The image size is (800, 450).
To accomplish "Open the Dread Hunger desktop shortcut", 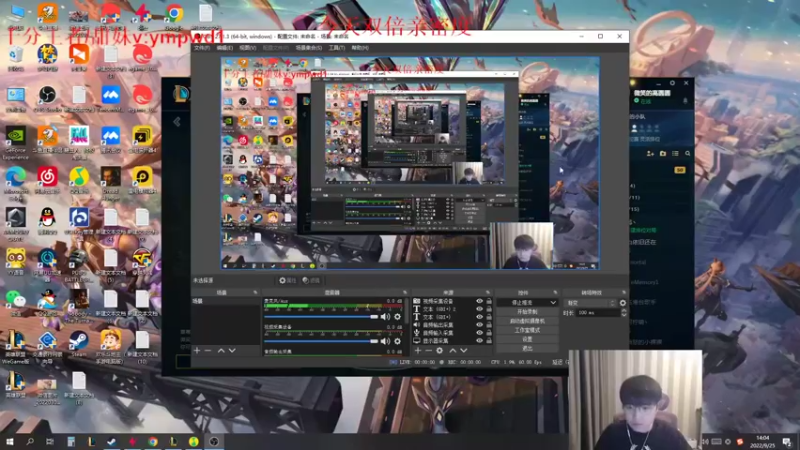I will coord(110,183).
